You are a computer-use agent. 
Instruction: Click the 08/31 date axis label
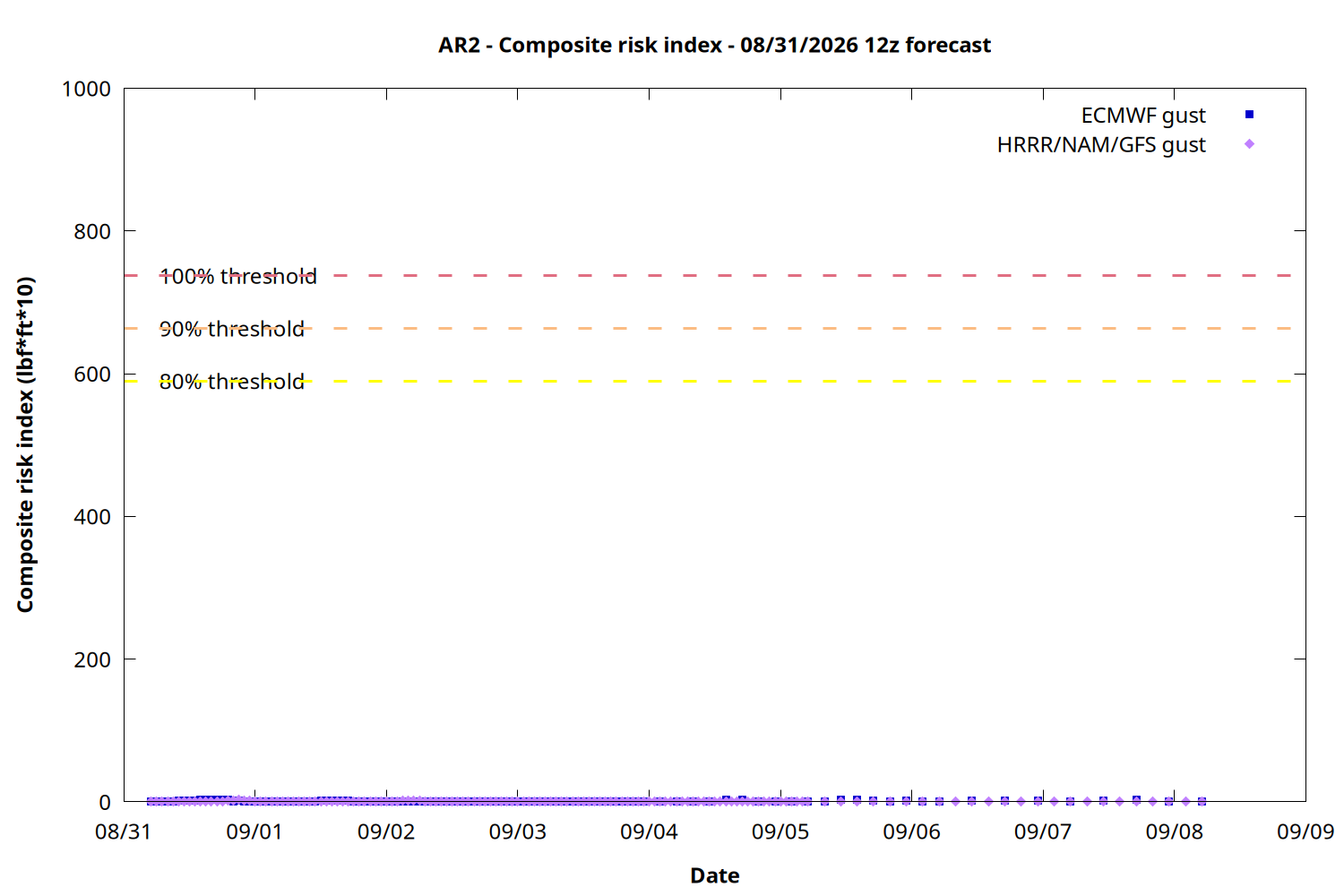[124, 831]
